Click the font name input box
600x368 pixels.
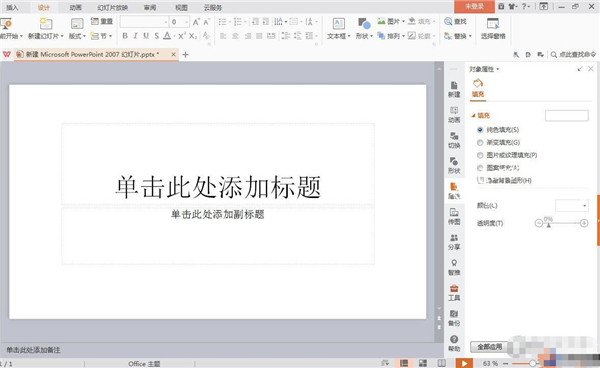pos(144,22)
